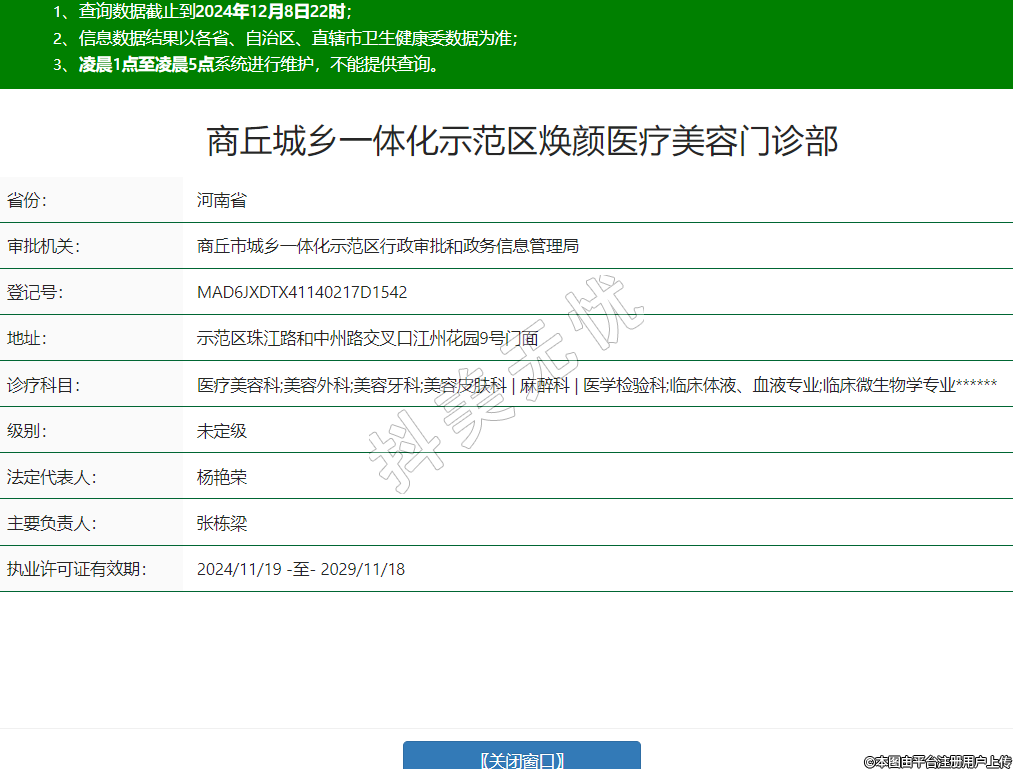Click the 主要负责人 field label
The width and height of the screenshot is (1013, 769).
pyautogui.click(x=51, y=523)
